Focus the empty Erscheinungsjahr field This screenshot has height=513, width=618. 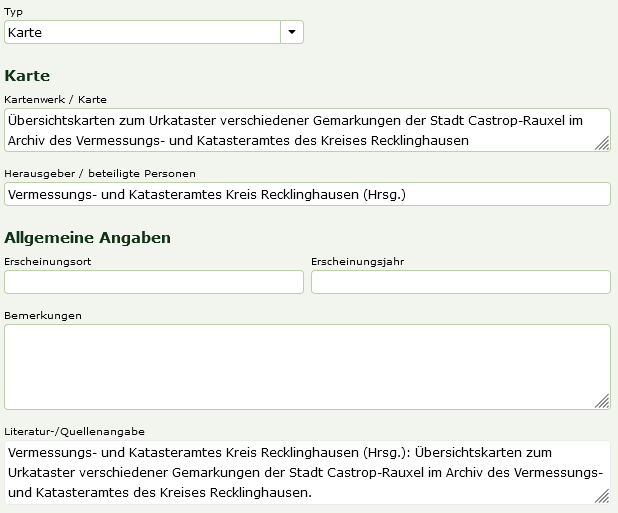pyautogui.click(x=461, y=282)
